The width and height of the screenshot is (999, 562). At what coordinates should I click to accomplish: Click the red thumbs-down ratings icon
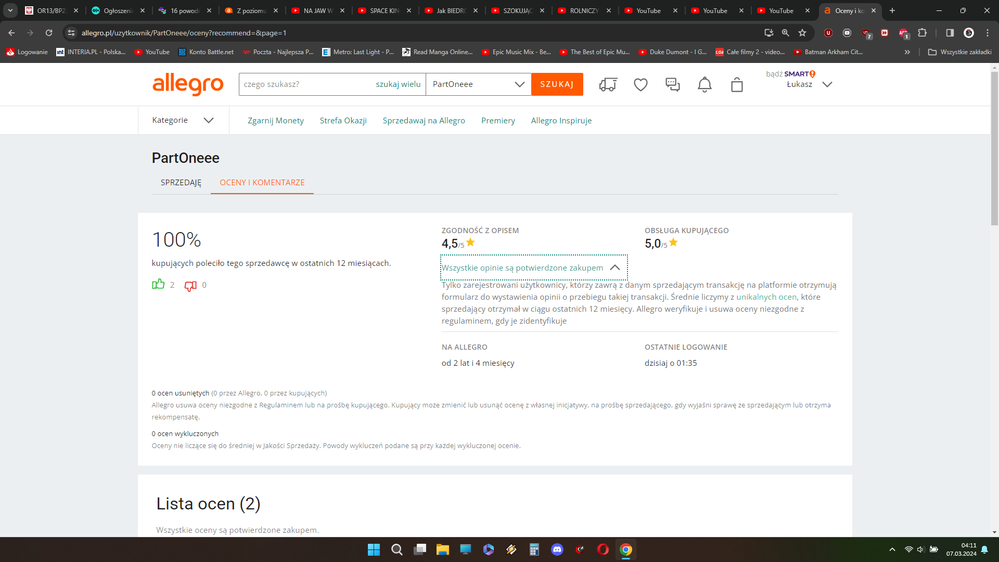(190, 285)
